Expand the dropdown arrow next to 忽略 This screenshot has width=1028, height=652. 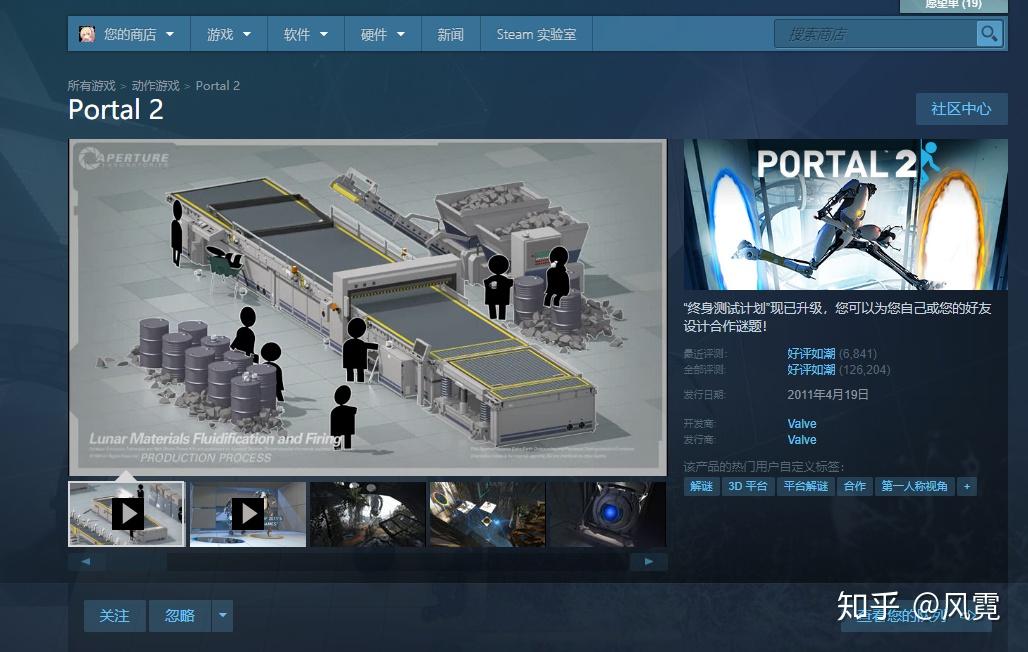coord(222,616)
